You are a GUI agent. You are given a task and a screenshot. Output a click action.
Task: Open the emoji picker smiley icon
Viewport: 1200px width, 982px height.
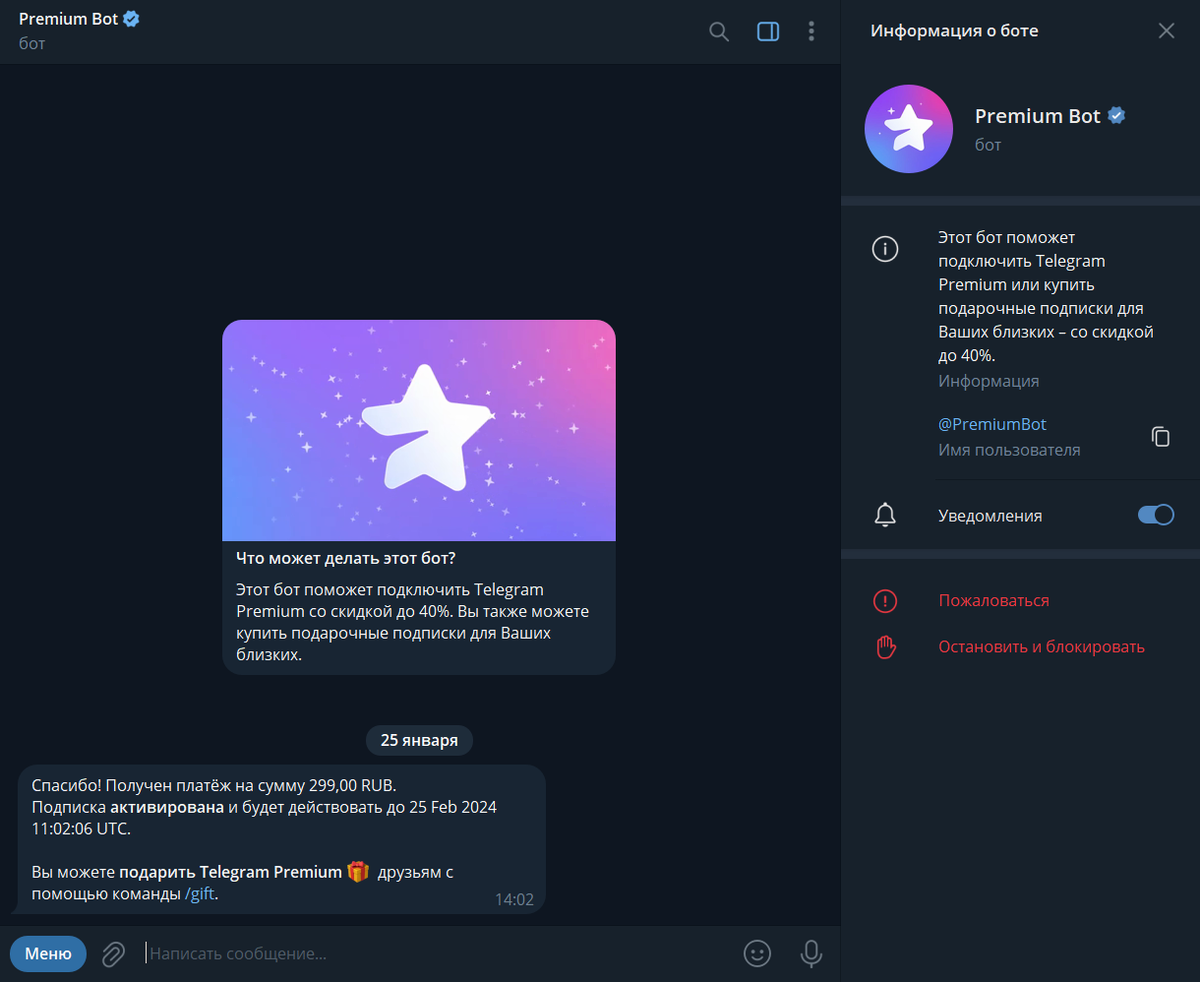point(757,953)
